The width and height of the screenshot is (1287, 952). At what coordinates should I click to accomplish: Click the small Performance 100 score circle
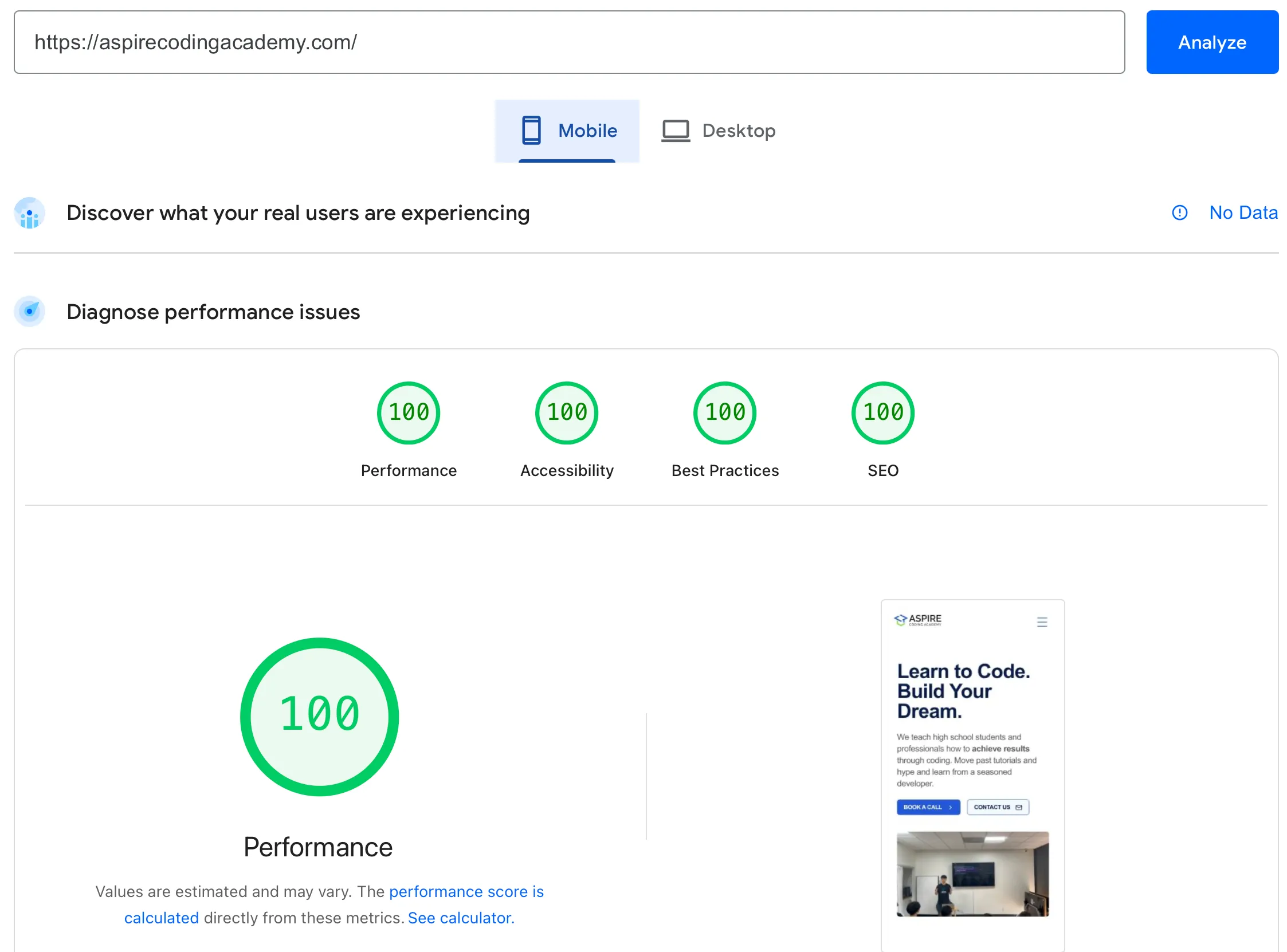(408, 412)
